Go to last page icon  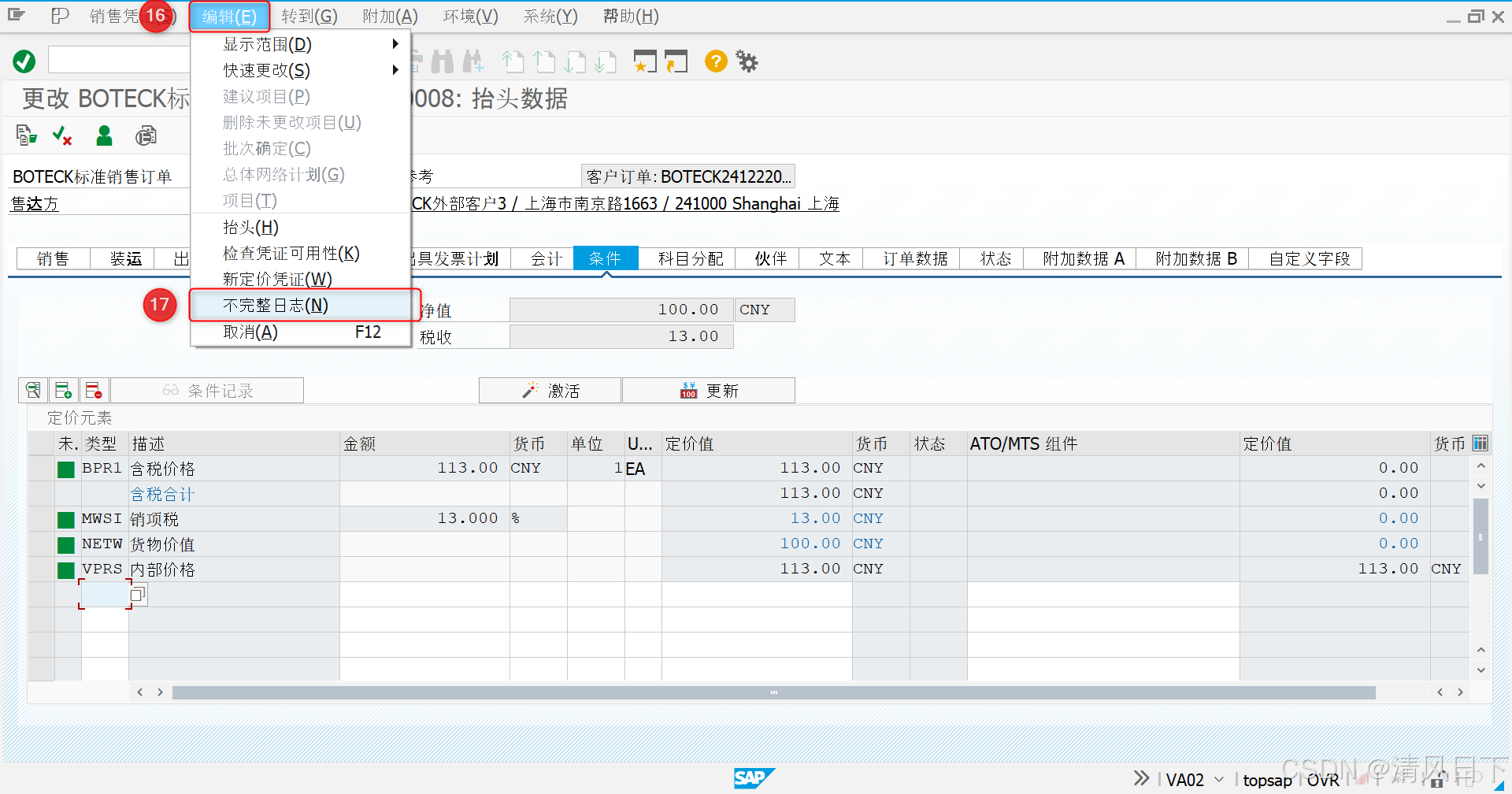click(606, 61)
